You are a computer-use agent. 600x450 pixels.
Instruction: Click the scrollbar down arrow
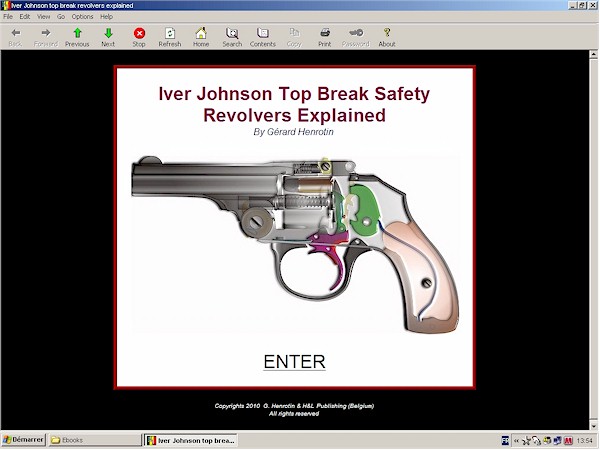[x=593, y=426]
